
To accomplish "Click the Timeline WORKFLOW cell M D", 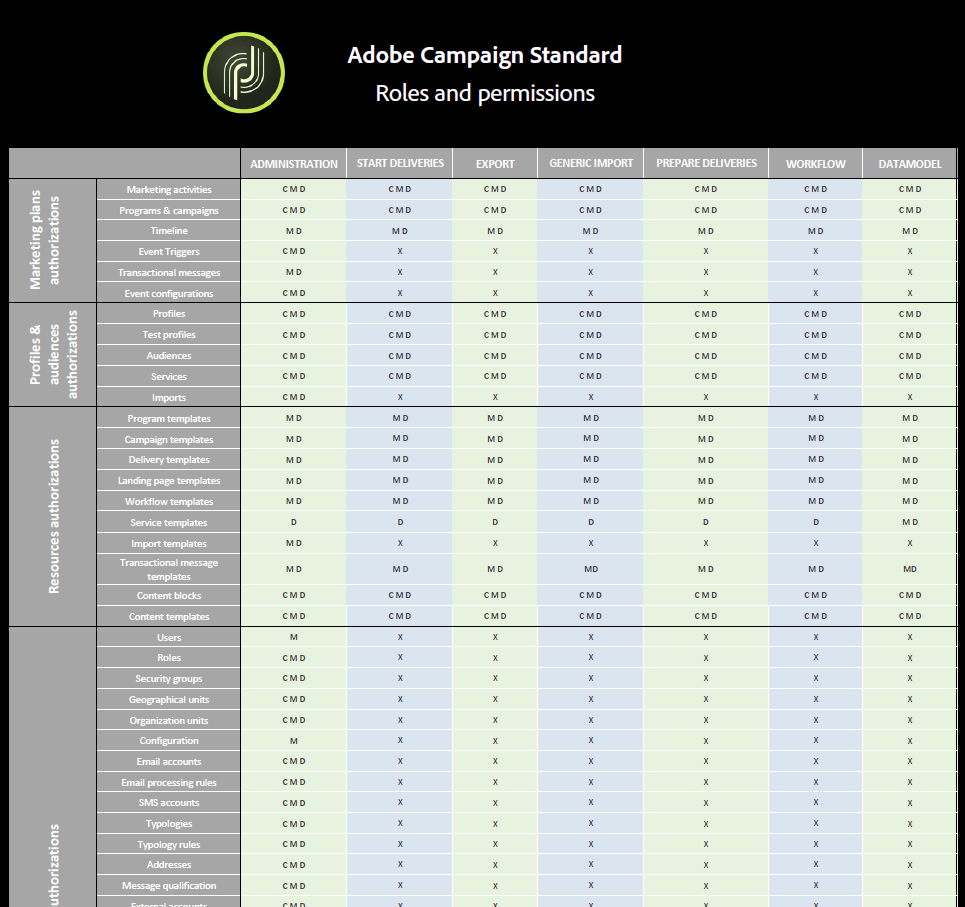I will pos(815,231).
